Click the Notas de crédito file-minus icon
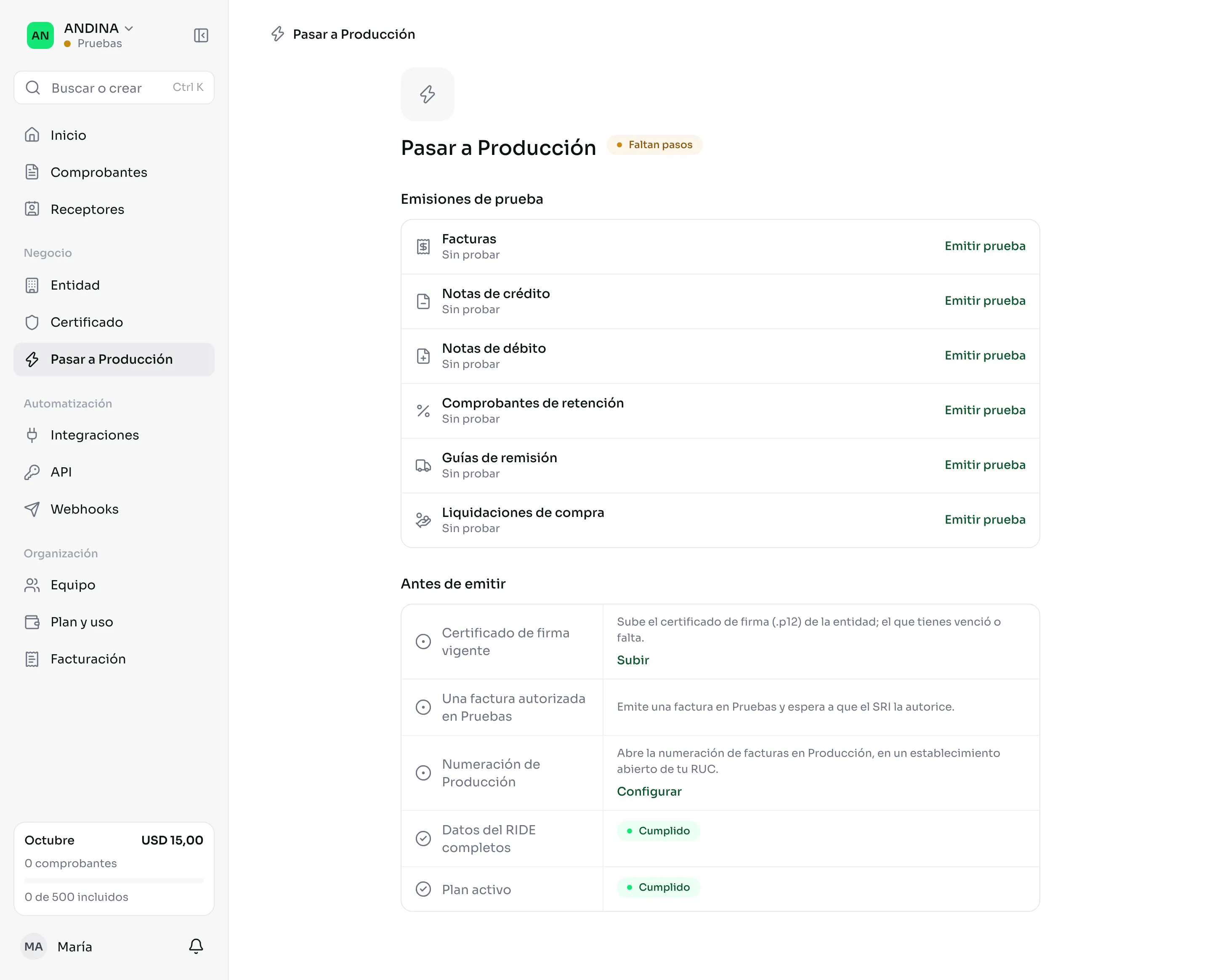The height and width of the screenshot is (980, 1212). coord(423,301)
